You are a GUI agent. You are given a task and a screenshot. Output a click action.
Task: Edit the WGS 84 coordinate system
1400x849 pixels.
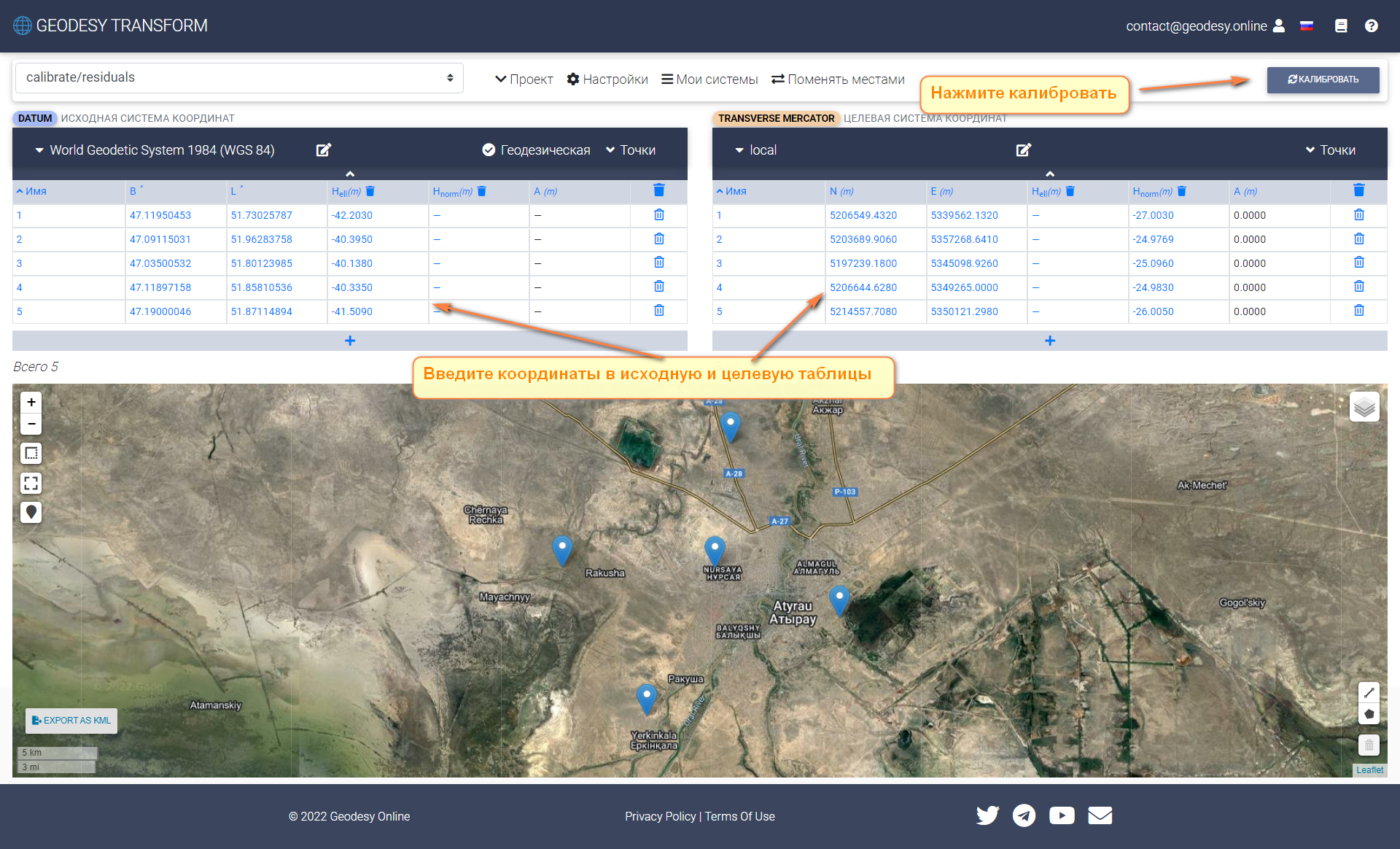click(x=323, y=150)
